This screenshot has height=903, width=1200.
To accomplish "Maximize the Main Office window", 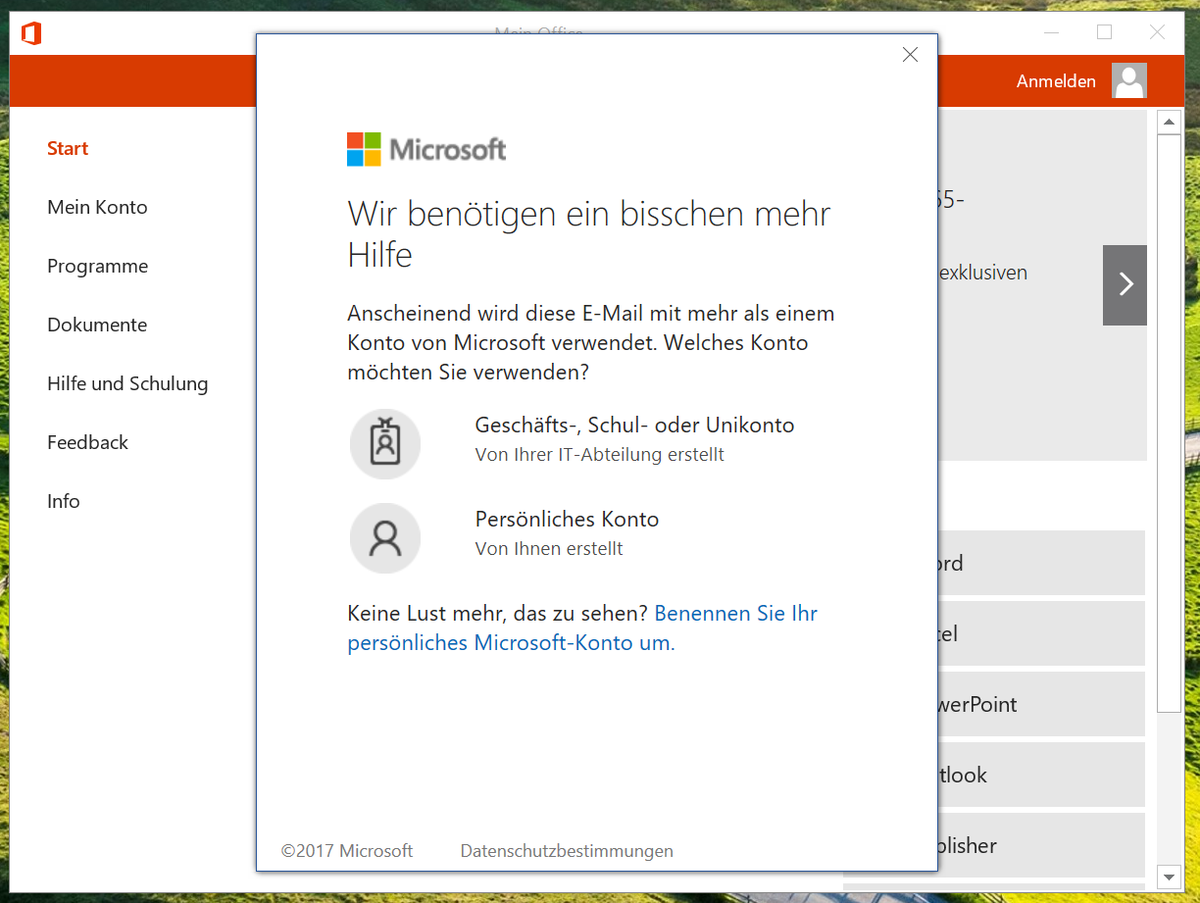I will 1104,32.
